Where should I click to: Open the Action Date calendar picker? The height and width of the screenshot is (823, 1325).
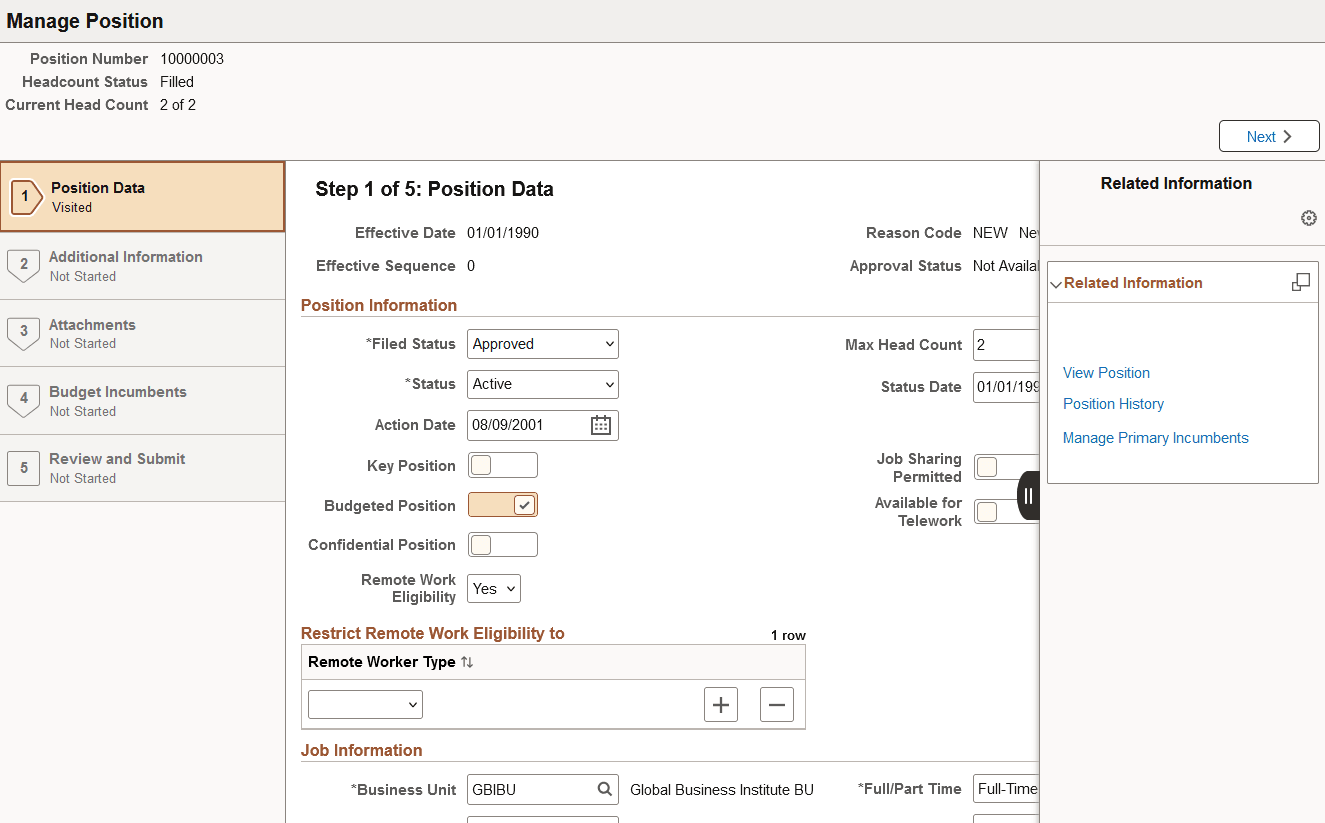pyautogui.click(x=599, y=425)
